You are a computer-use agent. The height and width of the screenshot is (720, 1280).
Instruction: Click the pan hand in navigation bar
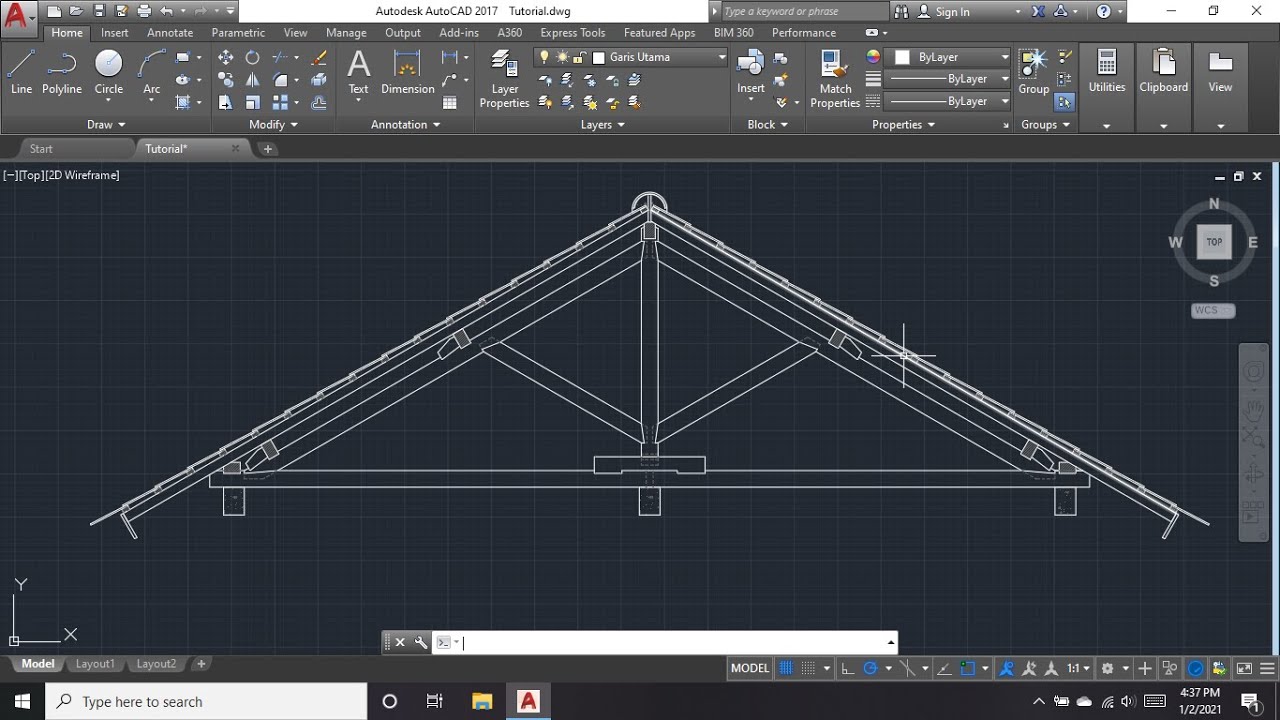click(x=1253, y=409)
